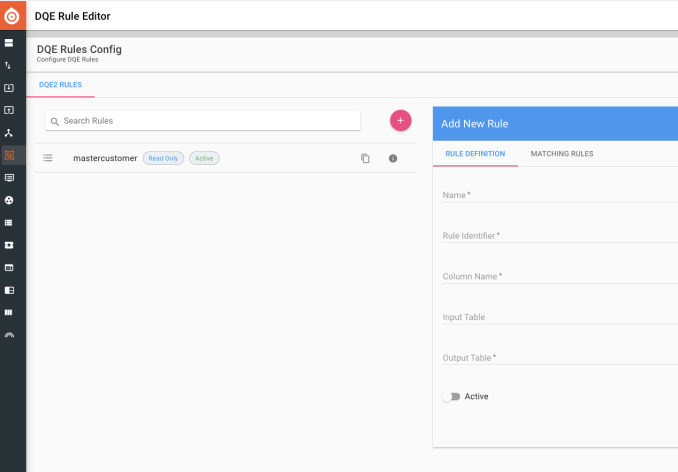Select the Rule Definition tab
This screenshot has width=678, height=472.
tap(475, 154)
